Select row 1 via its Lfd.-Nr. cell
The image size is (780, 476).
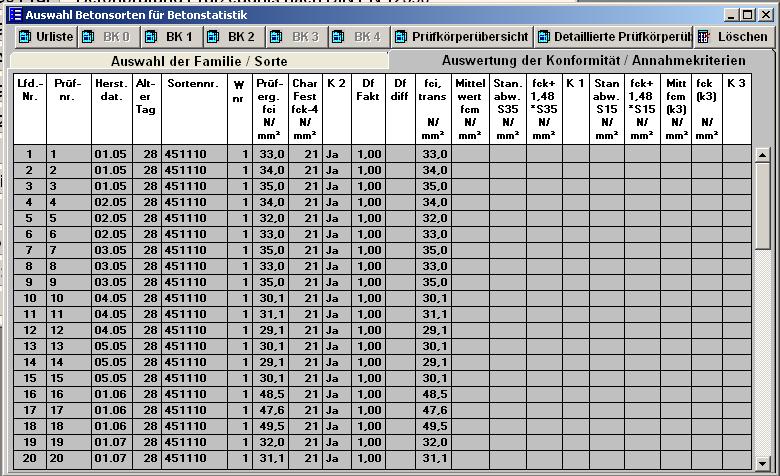[x=29, y=154]
